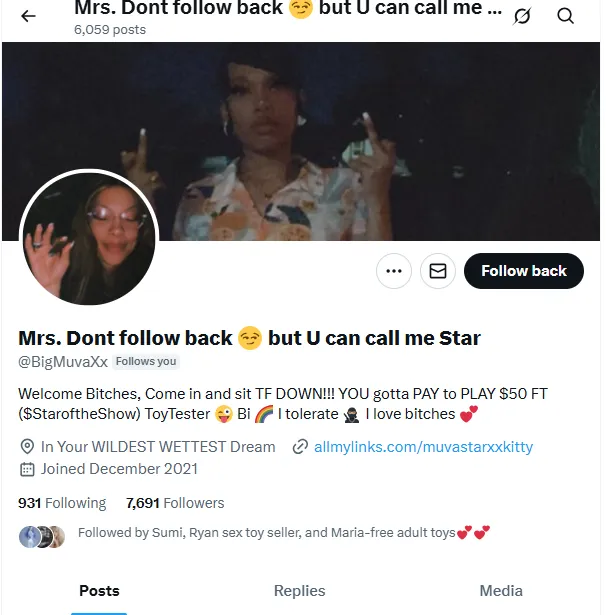
Task: Switch to the Replies tab
Action: (300, 591)
